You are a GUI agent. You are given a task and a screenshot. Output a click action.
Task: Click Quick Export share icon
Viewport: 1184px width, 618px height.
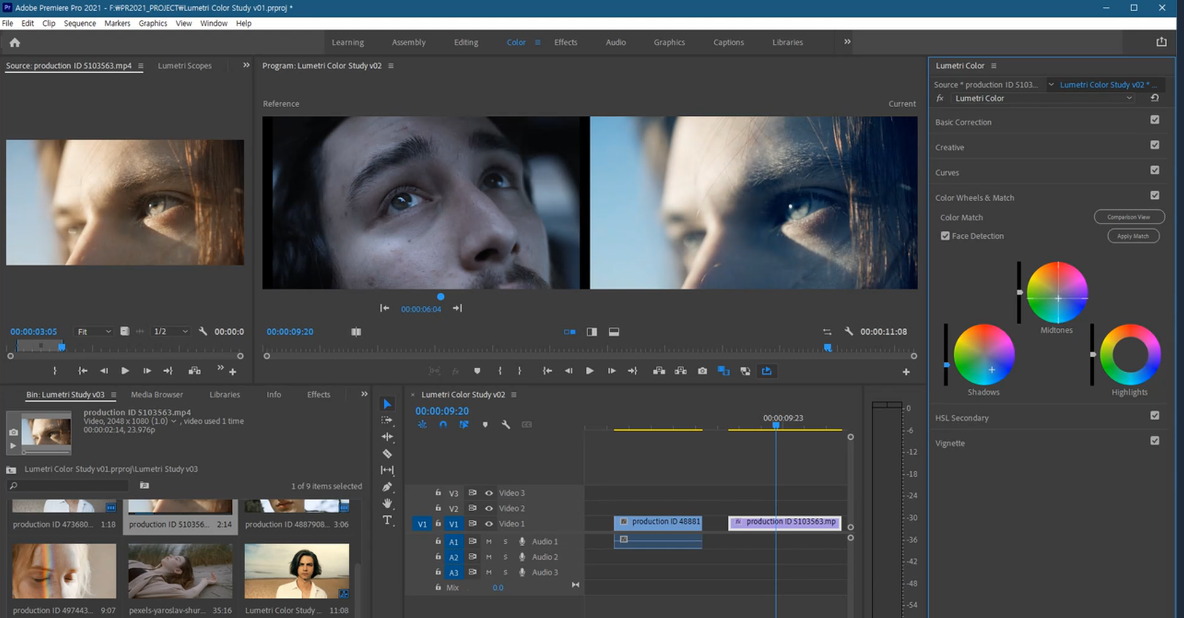tap(1161, 42)
